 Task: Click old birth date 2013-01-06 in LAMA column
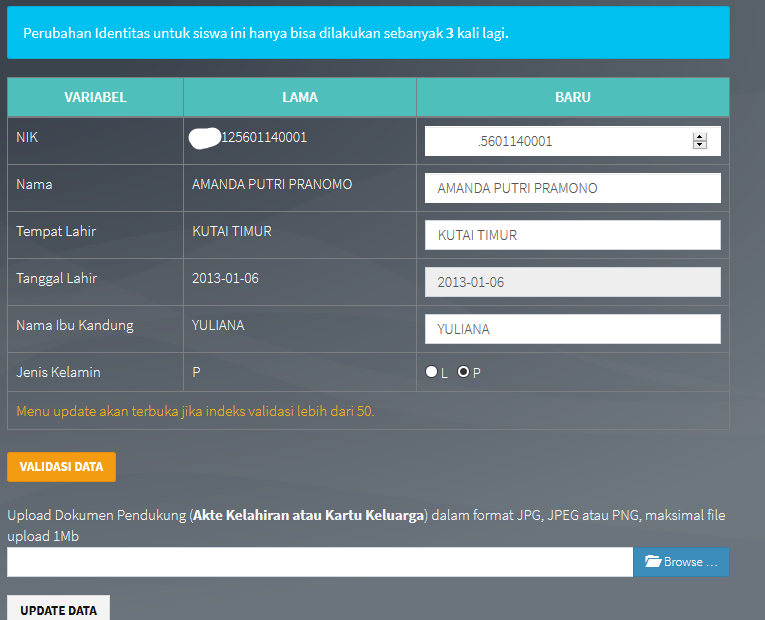point(225,279)
